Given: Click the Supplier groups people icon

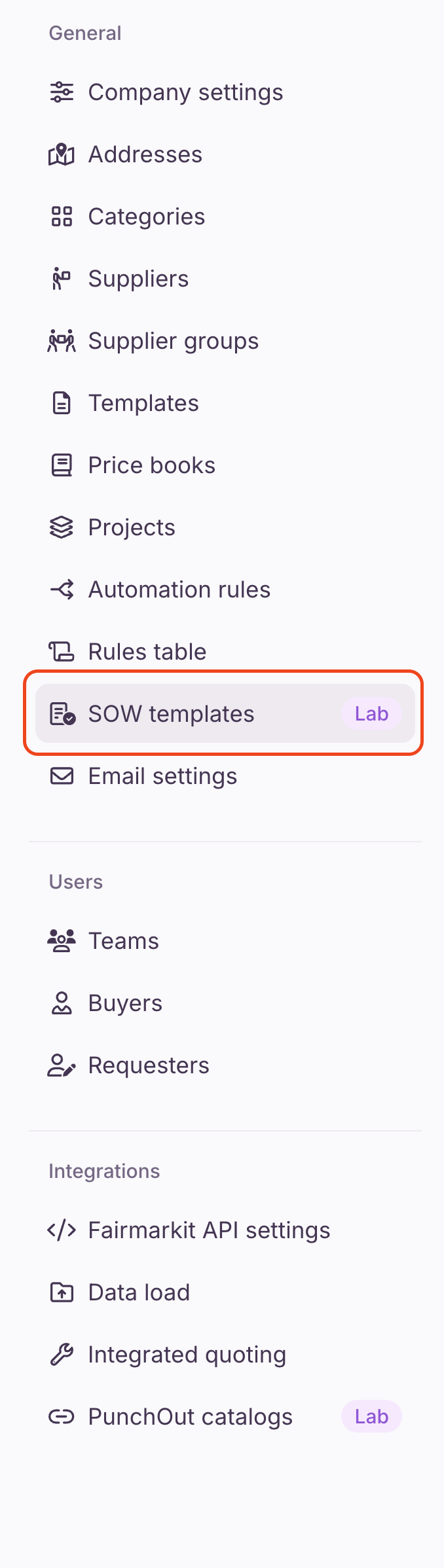Looking at the screenshot, I should pos(62,341).
